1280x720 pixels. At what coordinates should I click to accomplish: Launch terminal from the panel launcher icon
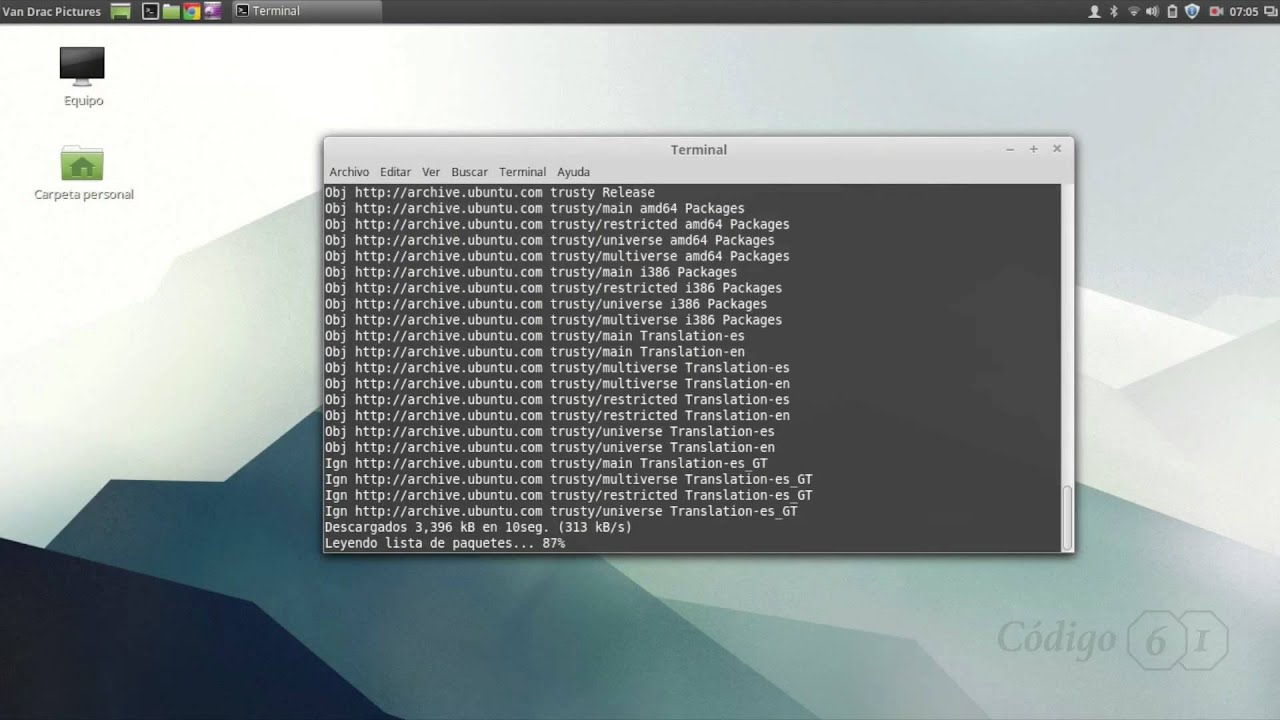[150, 11]
